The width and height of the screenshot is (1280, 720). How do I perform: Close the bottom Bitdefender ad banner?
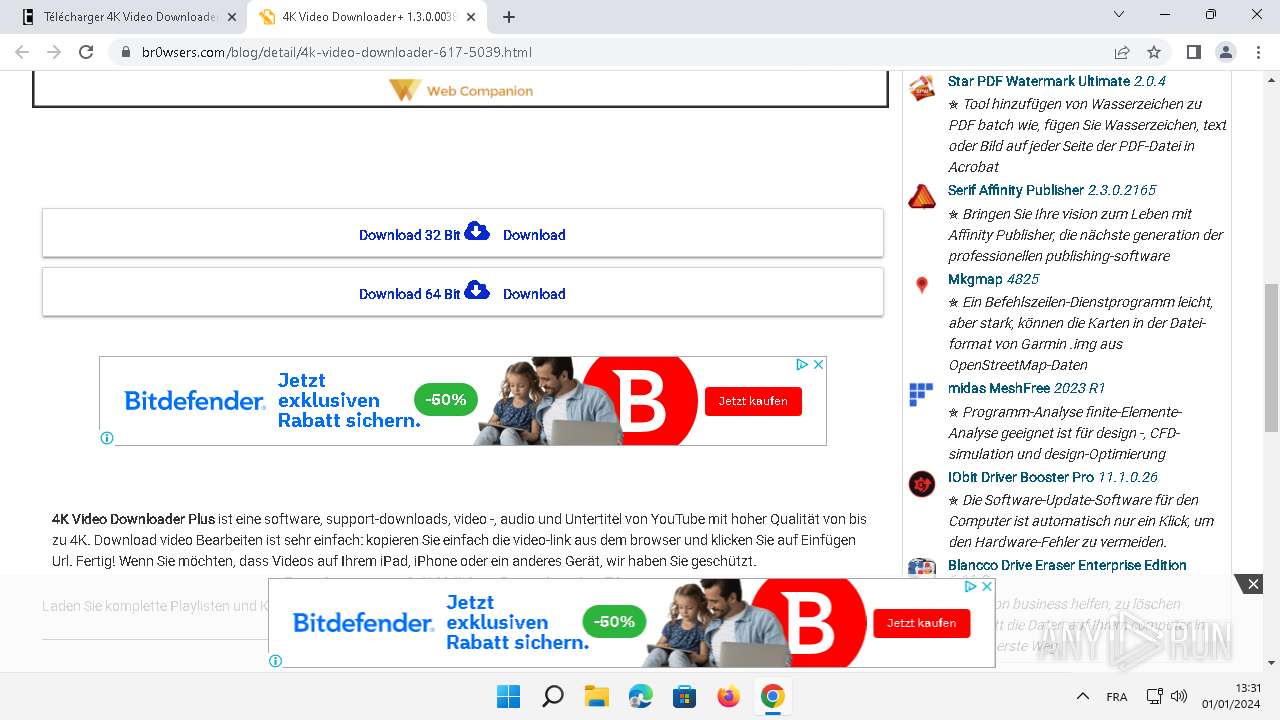(x=987, y=587)
